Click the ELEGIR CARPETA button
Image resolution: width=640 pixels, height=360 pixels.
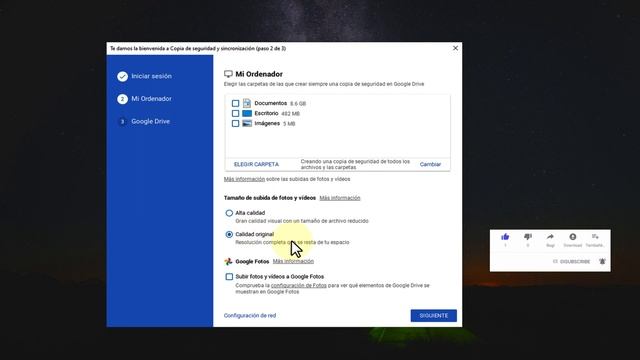coord(256,164)
